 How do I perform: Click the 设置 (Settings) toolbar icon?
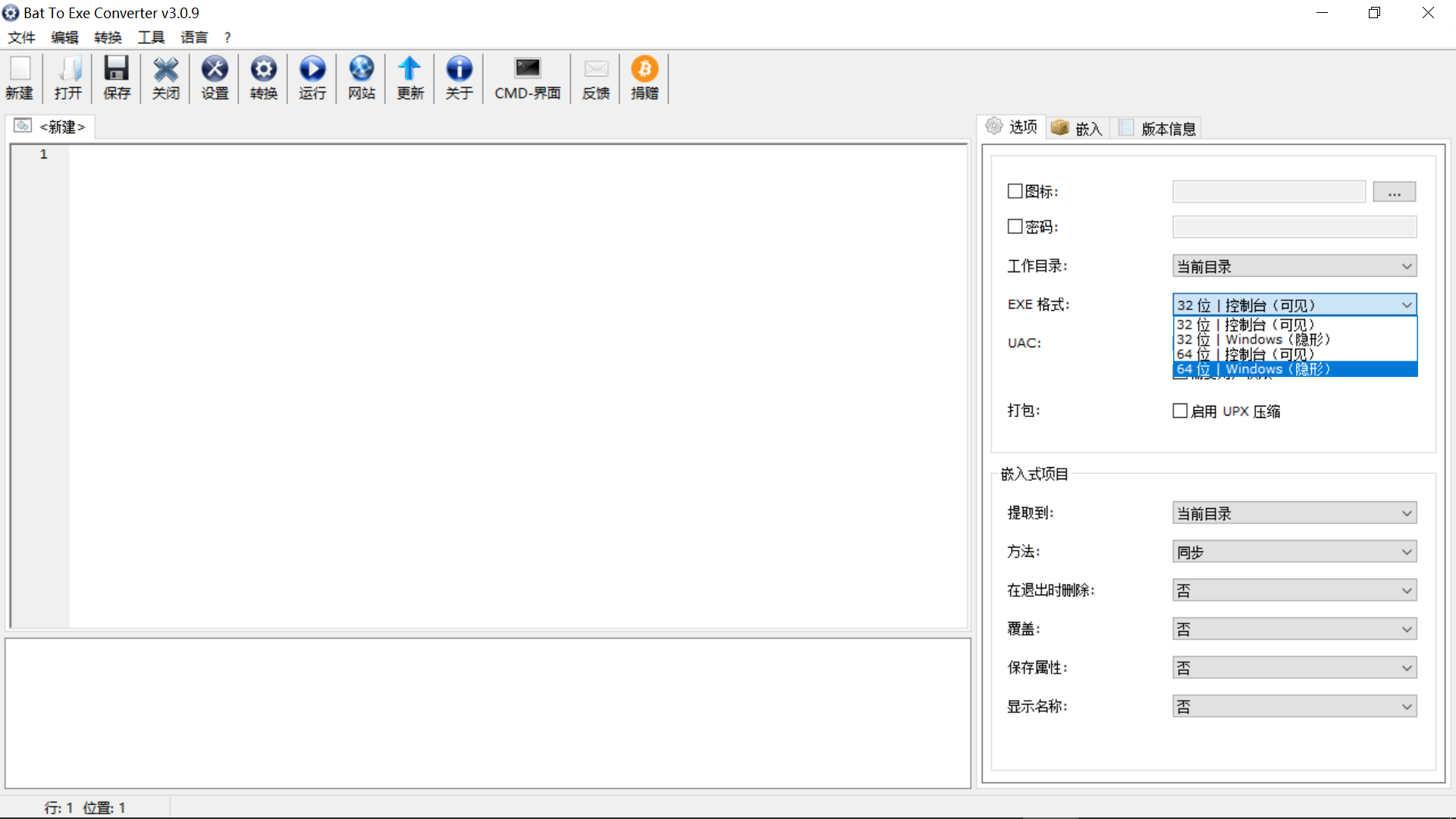tap(215, 77)
